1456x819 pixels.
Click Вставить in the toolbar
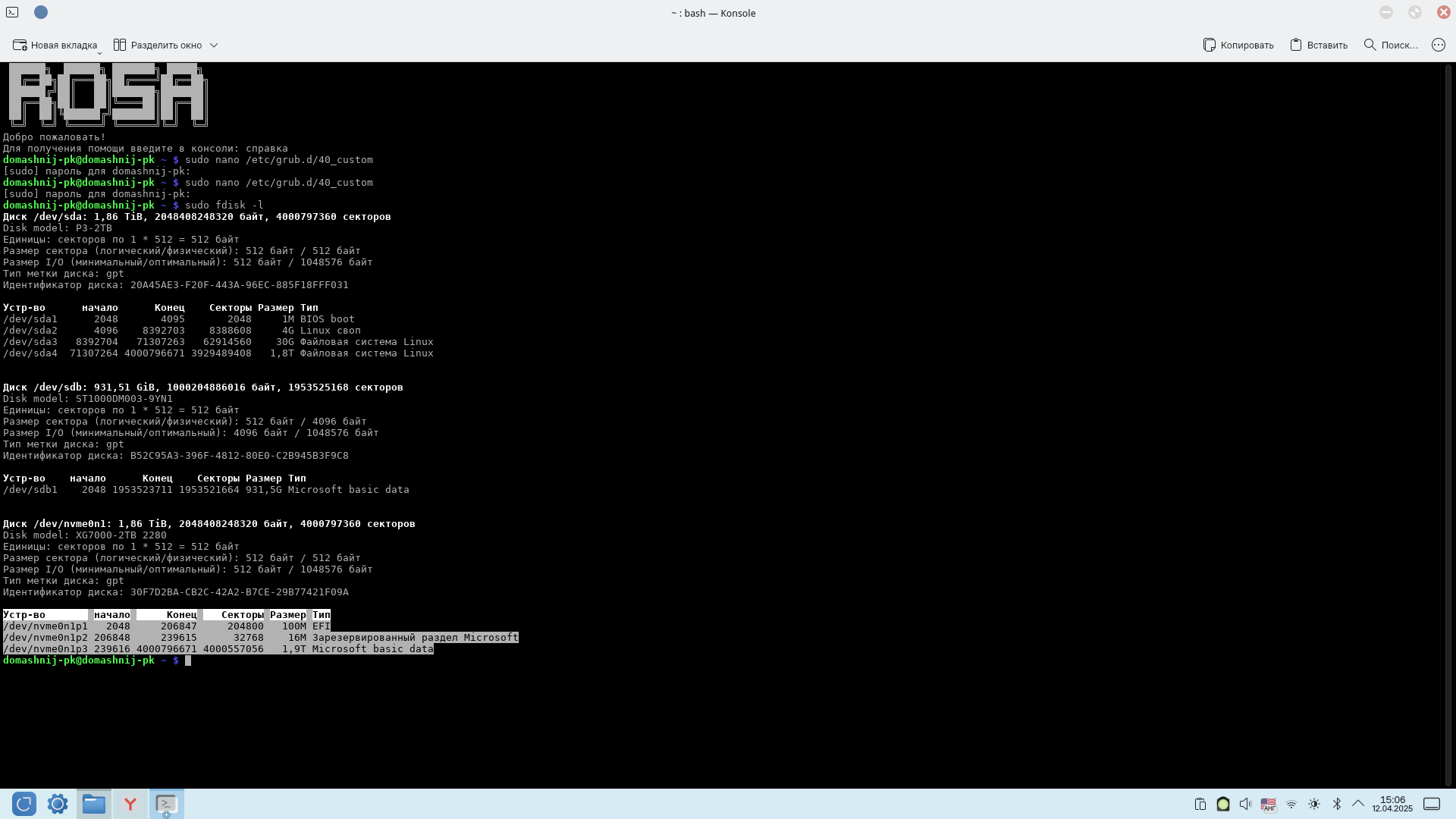tap(1319, 45)
